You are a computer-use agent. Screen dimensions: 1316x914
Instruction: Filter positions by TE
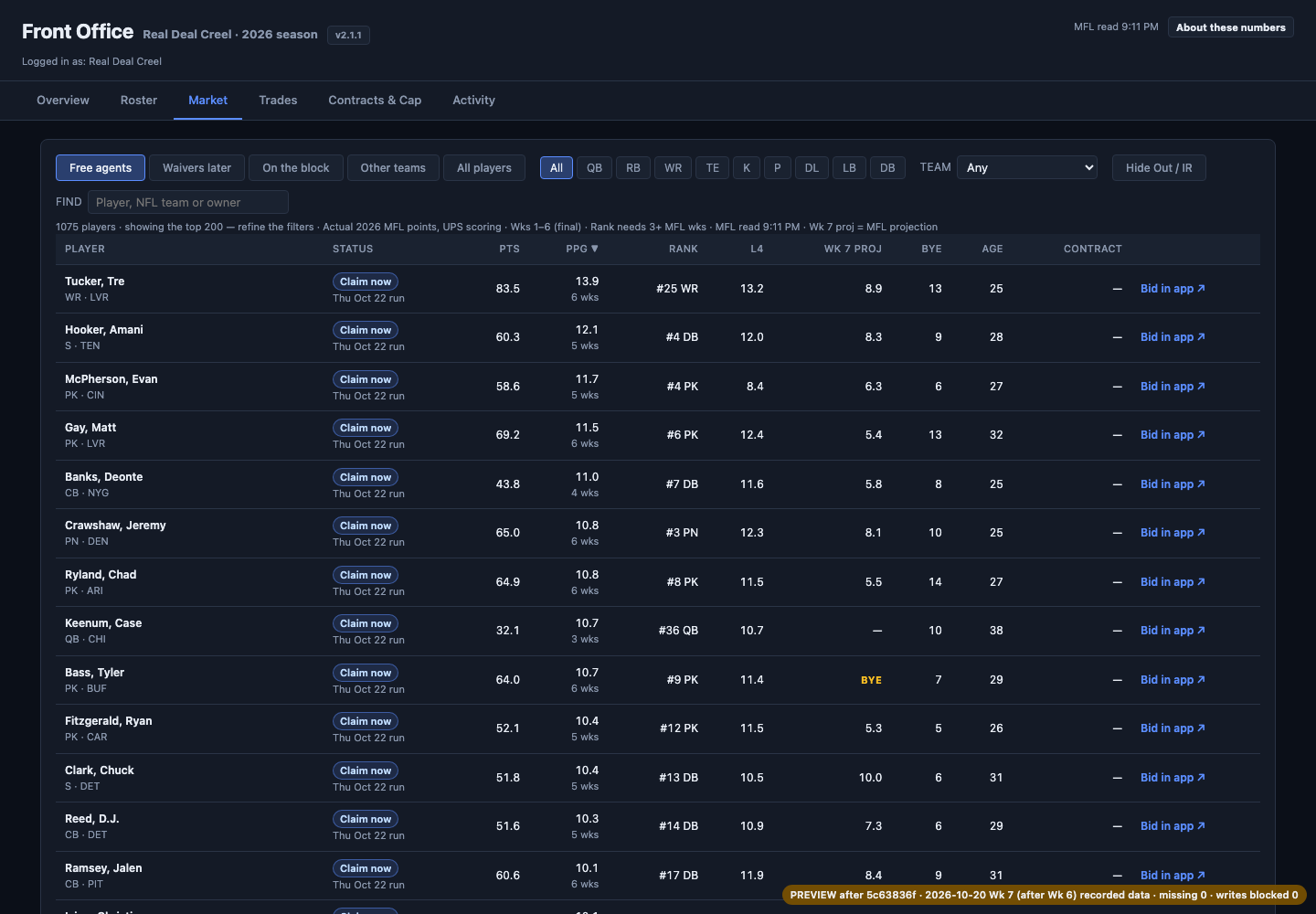713,168
